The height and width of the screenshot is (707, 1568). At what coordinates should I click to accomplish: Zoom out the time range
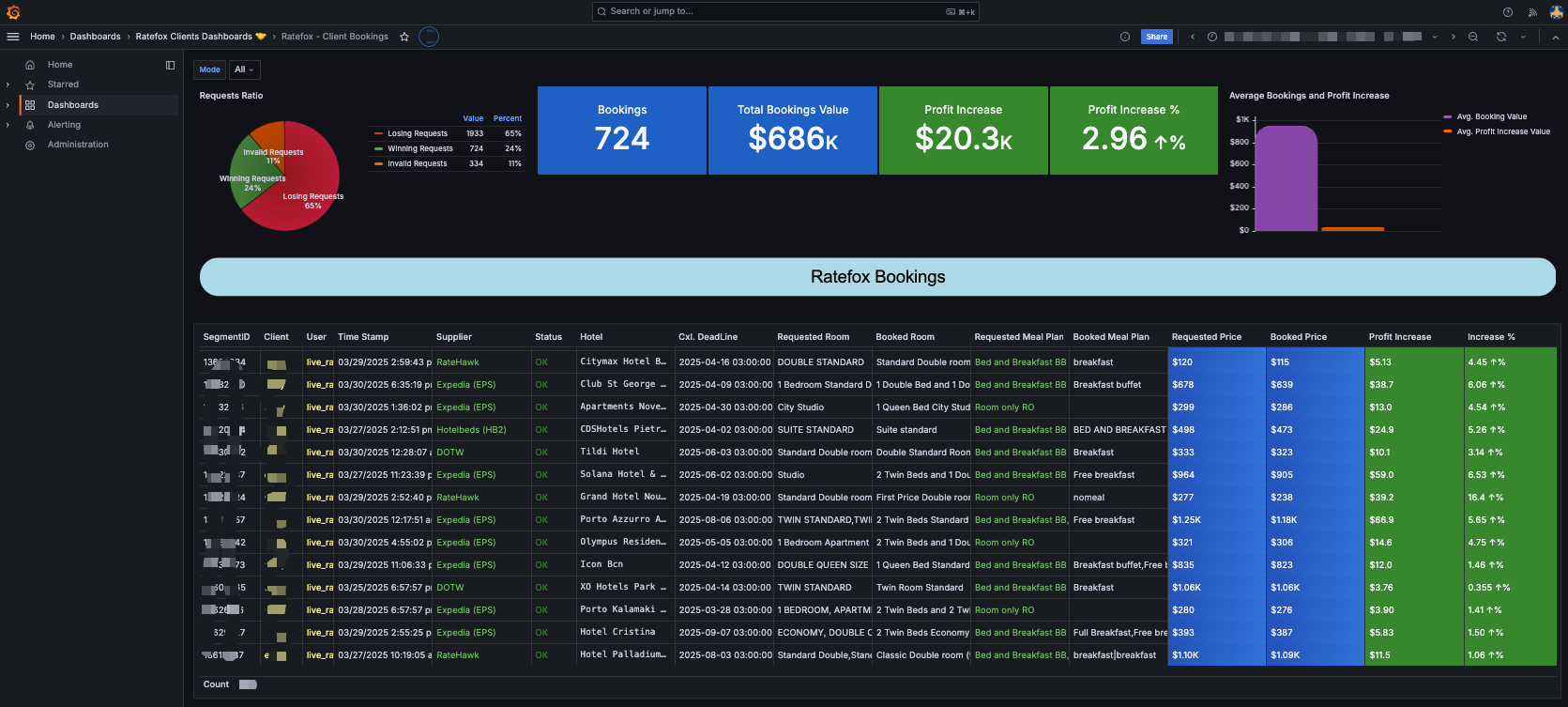[x=1473, y=37]
